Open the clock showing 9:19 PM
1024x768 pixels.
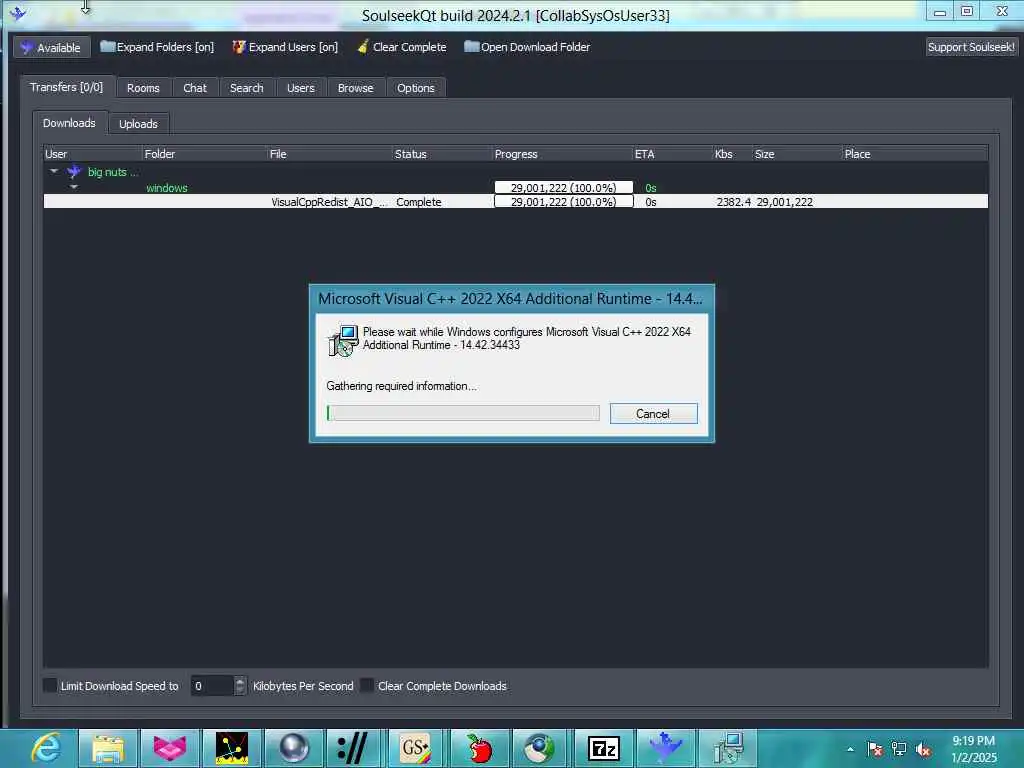pyautogui.click(x=973, y=749)
